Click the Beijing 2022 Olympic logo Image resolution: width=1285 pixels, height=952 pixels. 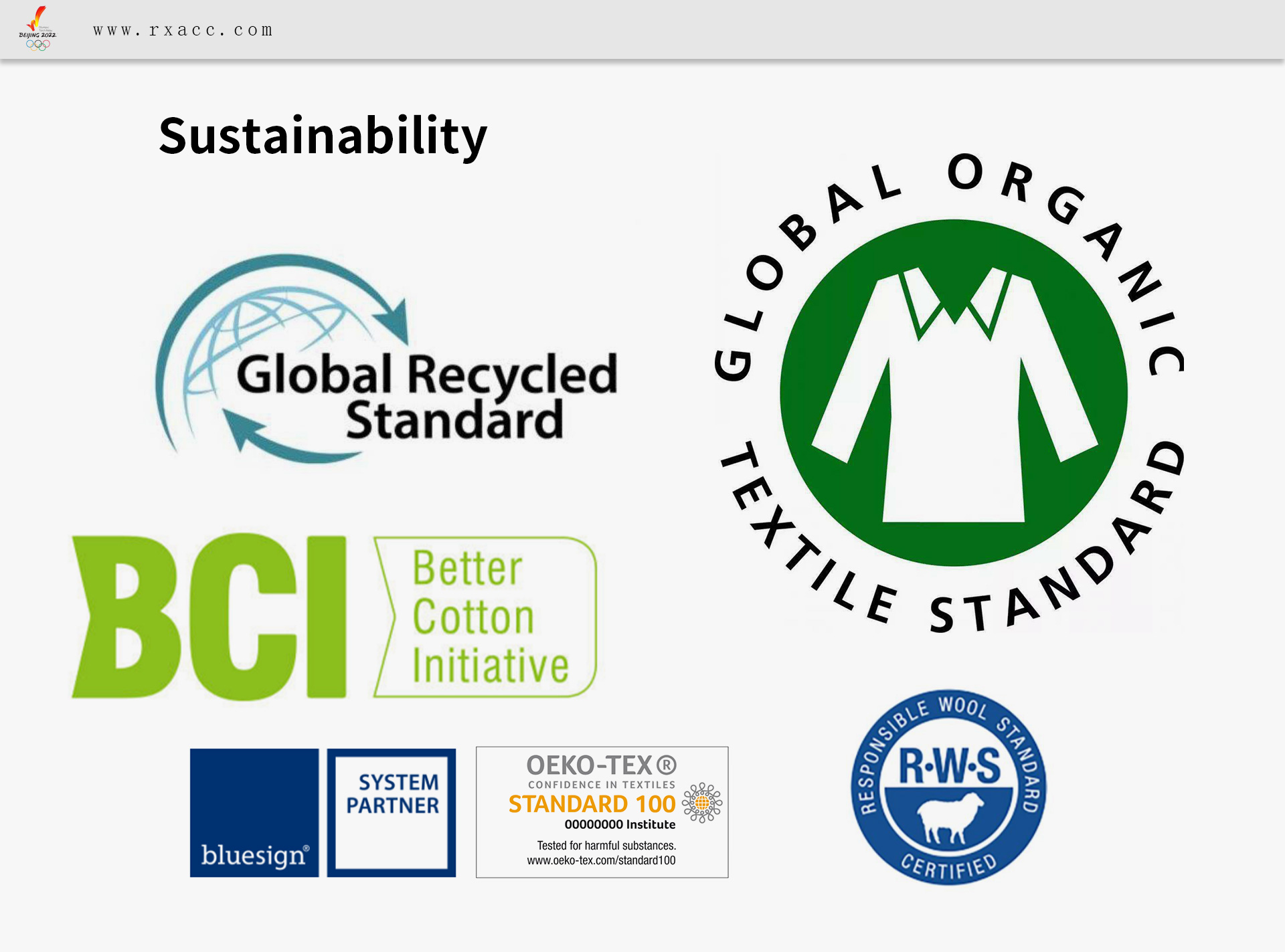[x=37, y=29]
